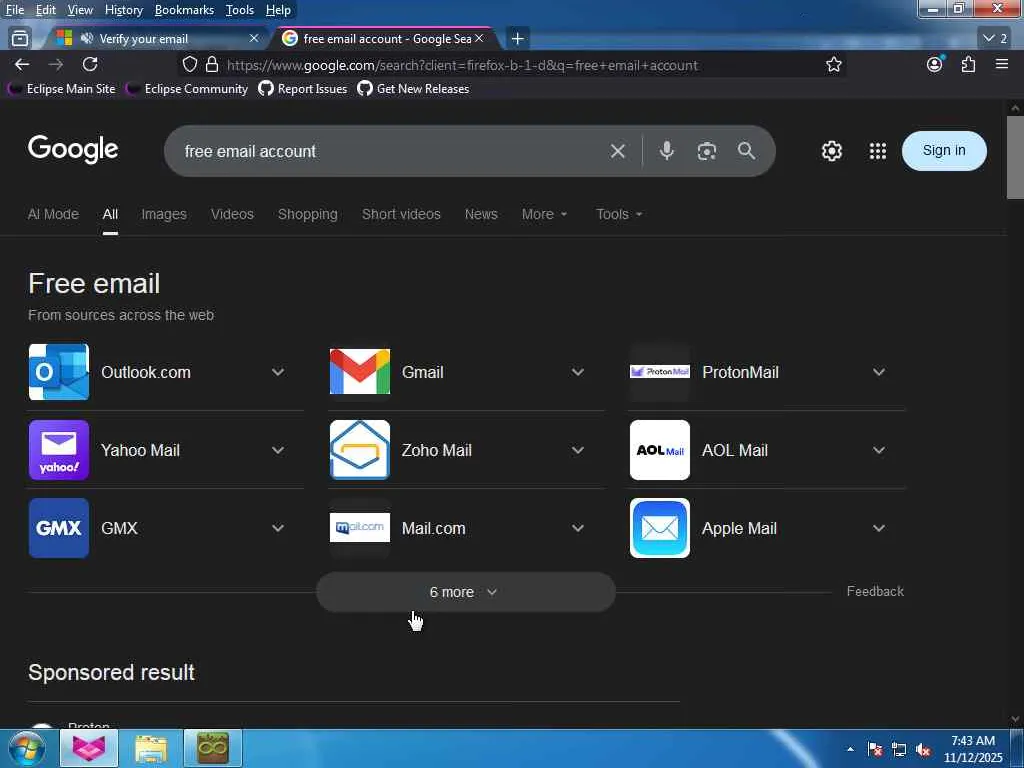1024x768 pixels.
Task: Open the Firefox View icon
Action: (x=20, y=39)
